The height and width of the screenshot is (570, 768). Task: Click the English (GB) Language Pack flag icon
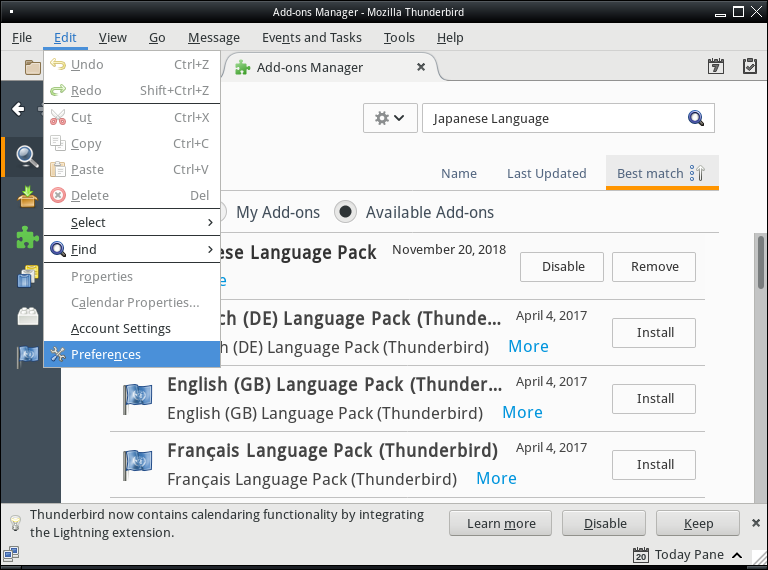pos(137,398)
